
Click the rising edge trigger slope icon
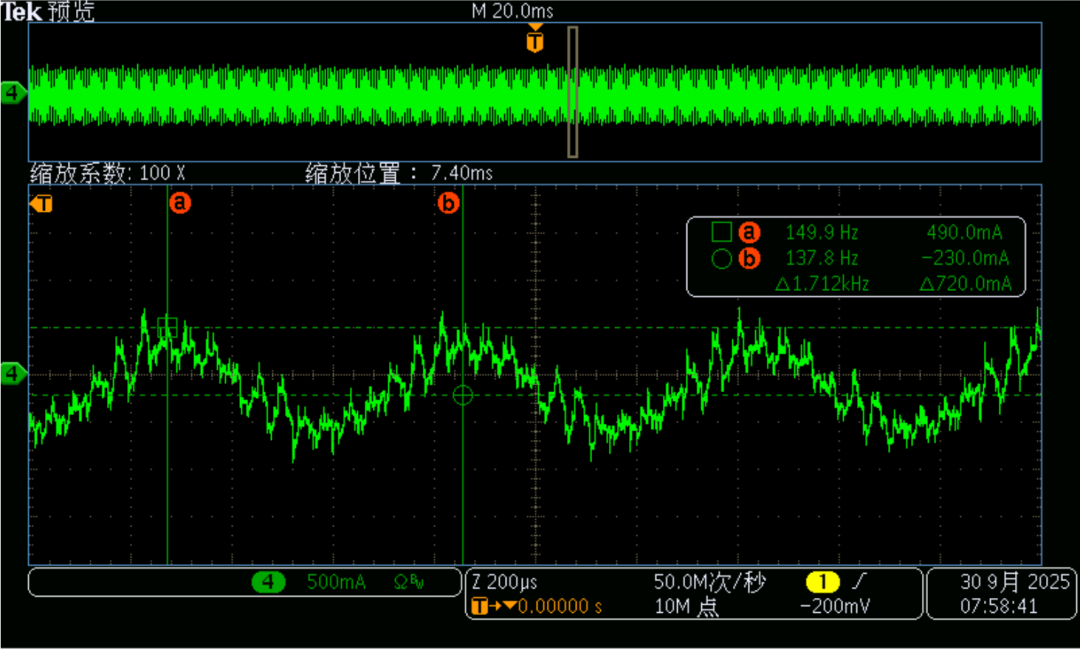[860, 582]
